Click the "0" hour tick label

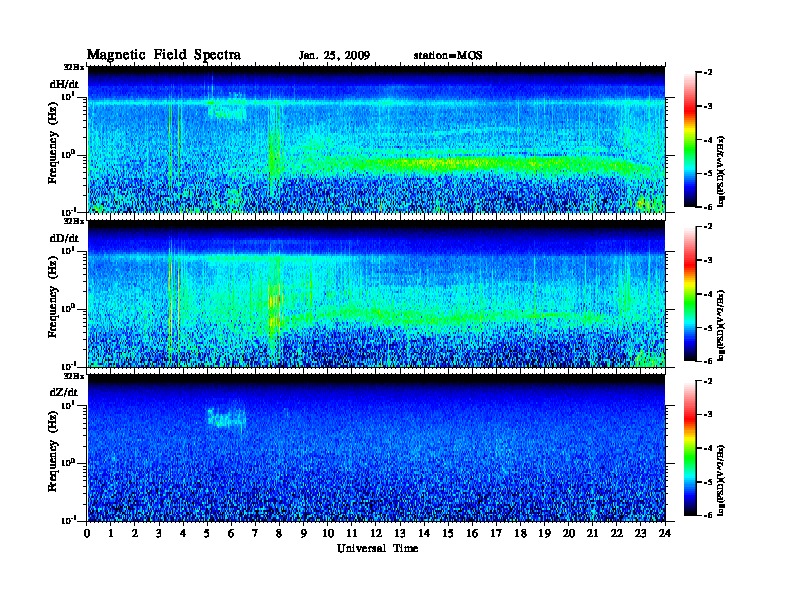coord(87,534)
